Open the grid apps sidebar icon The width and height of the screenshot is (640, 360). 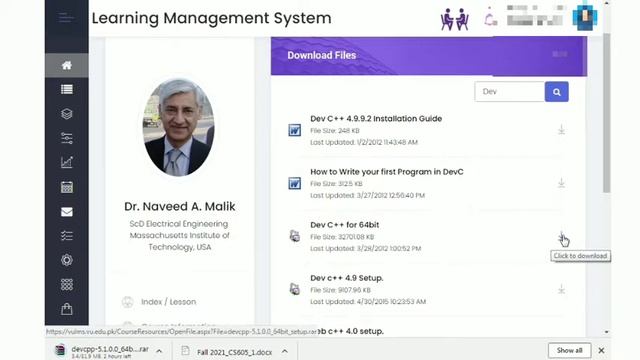[x=67, y=284]
